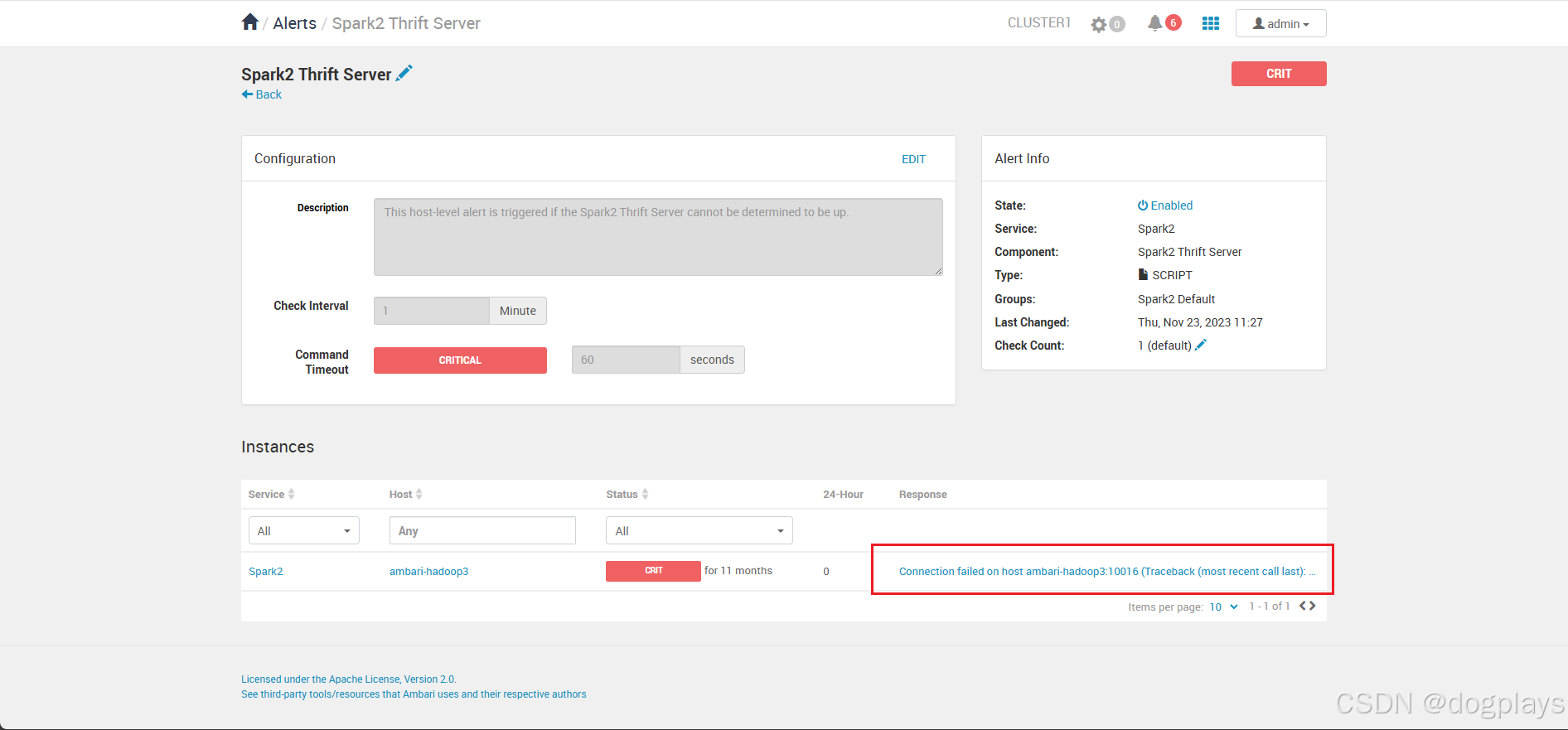
Task: Click the 'for 11 months' text
Action: (738, 571)
